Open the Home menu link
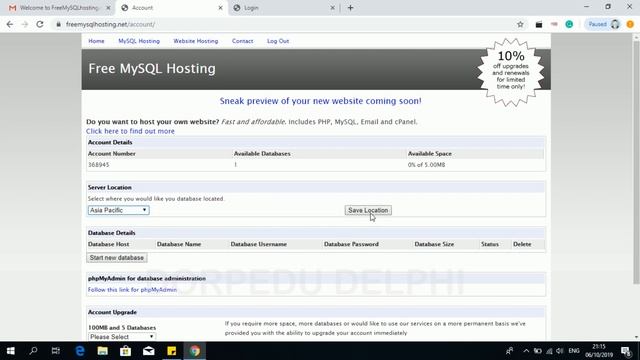Screen dimensions: 640x360 coord(96,41)
